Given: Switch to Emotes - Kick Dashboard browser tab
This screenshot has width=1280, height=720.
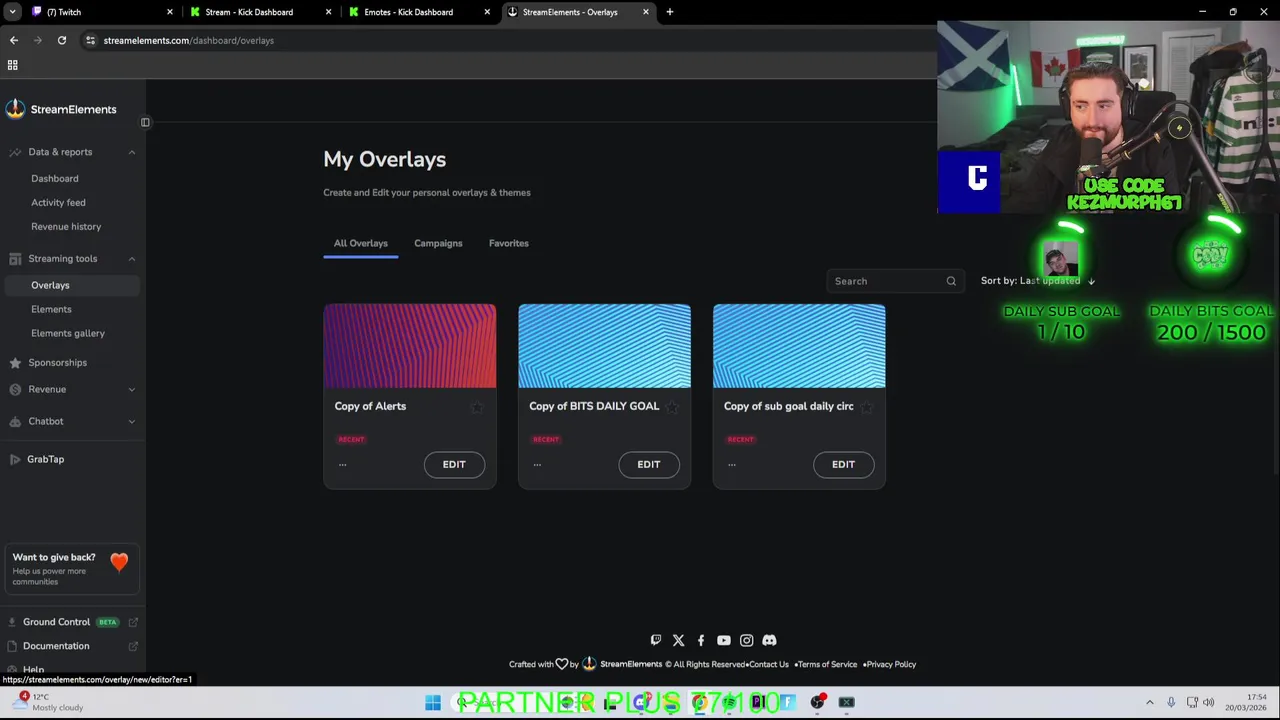Looking at the screenshot, I should pos(420,12).
